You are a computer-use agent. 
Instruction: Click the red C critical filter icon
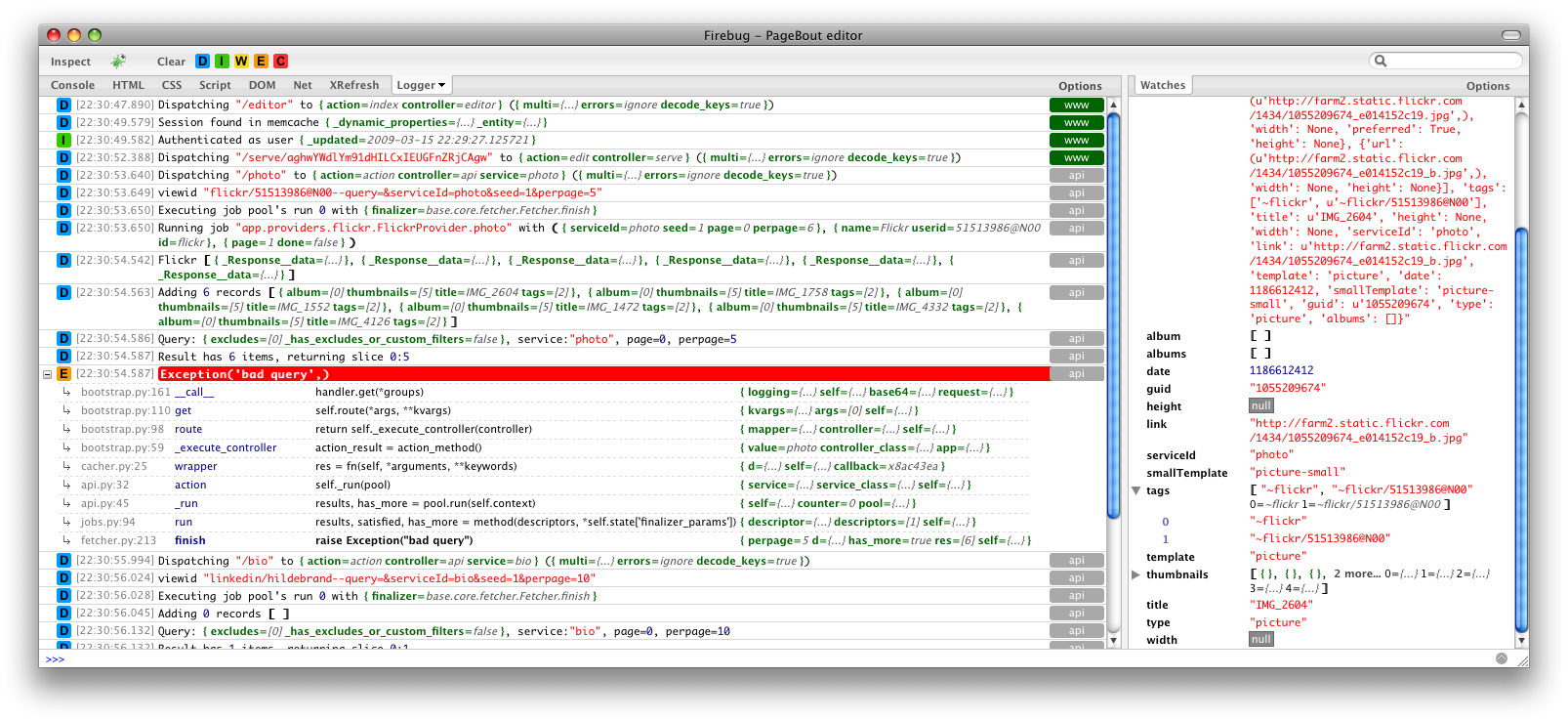[280, 61]
